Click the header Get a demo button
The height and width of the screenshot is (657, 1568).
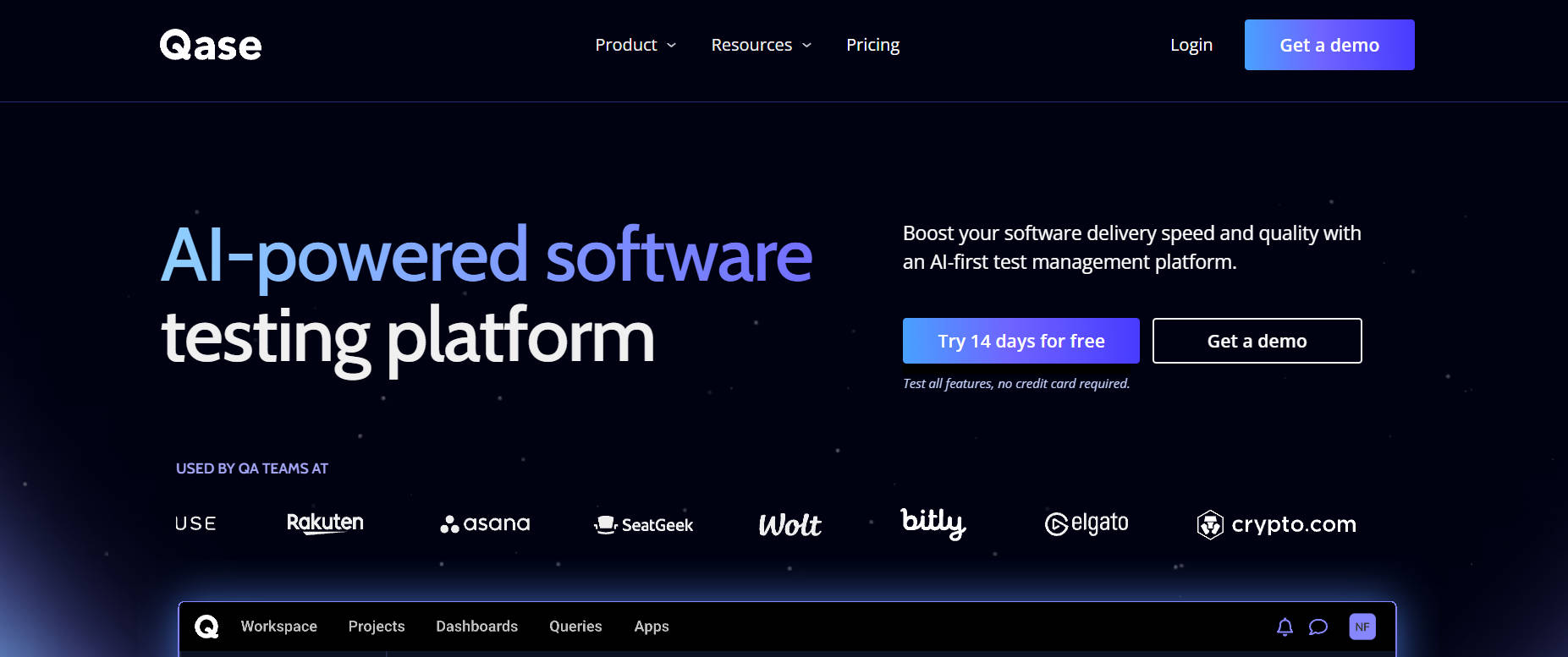coord(1329,45)
